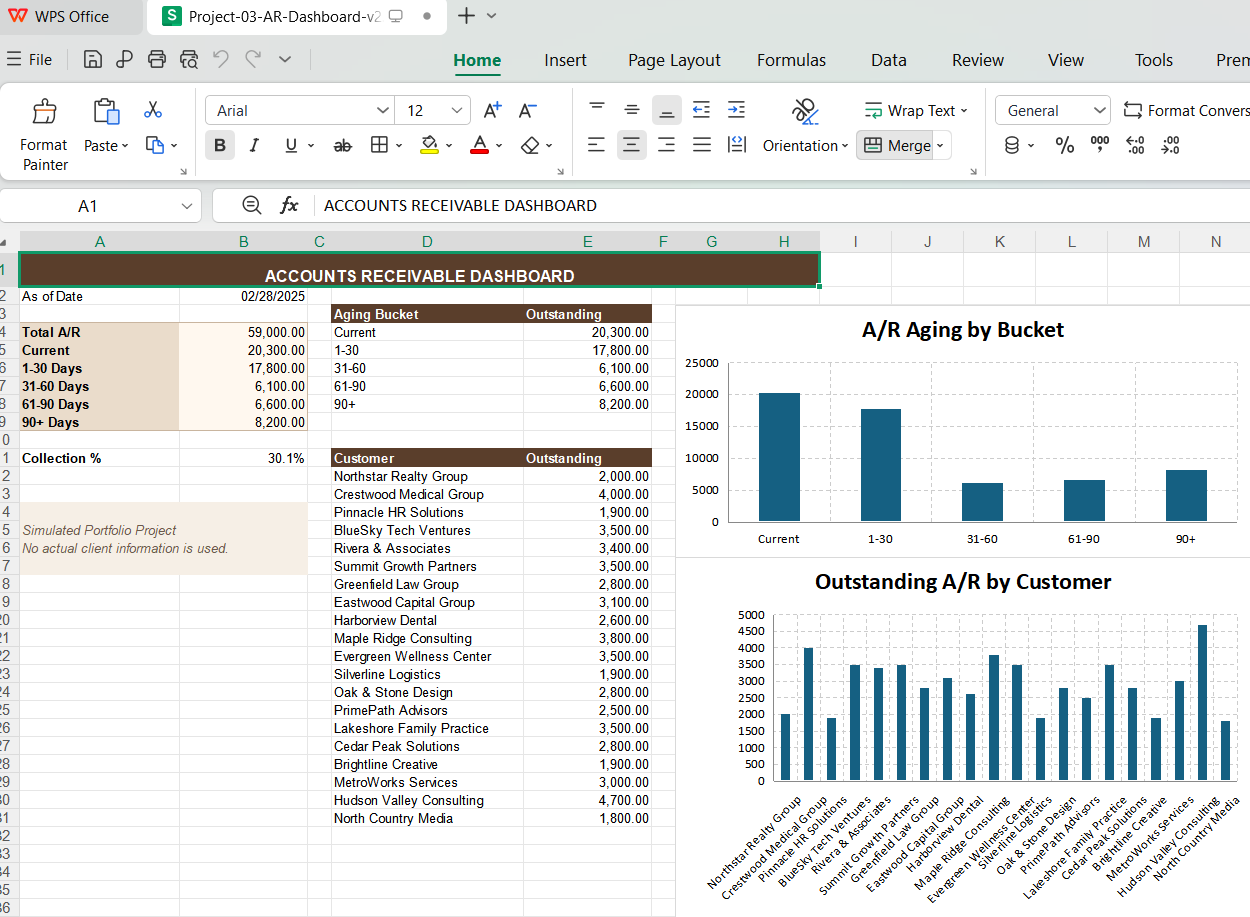
Task: Click the Justify alignment icon
Action: (x=702, y=145)
